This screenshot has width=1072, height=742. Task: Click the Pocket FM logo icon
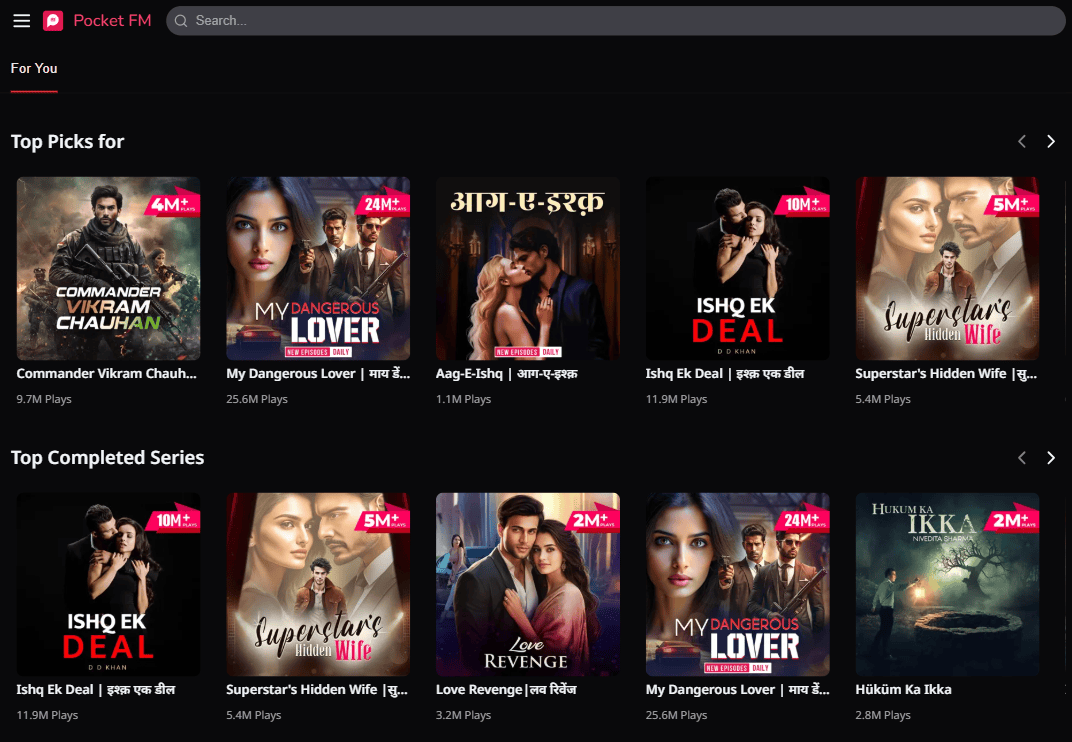(53, 21)
